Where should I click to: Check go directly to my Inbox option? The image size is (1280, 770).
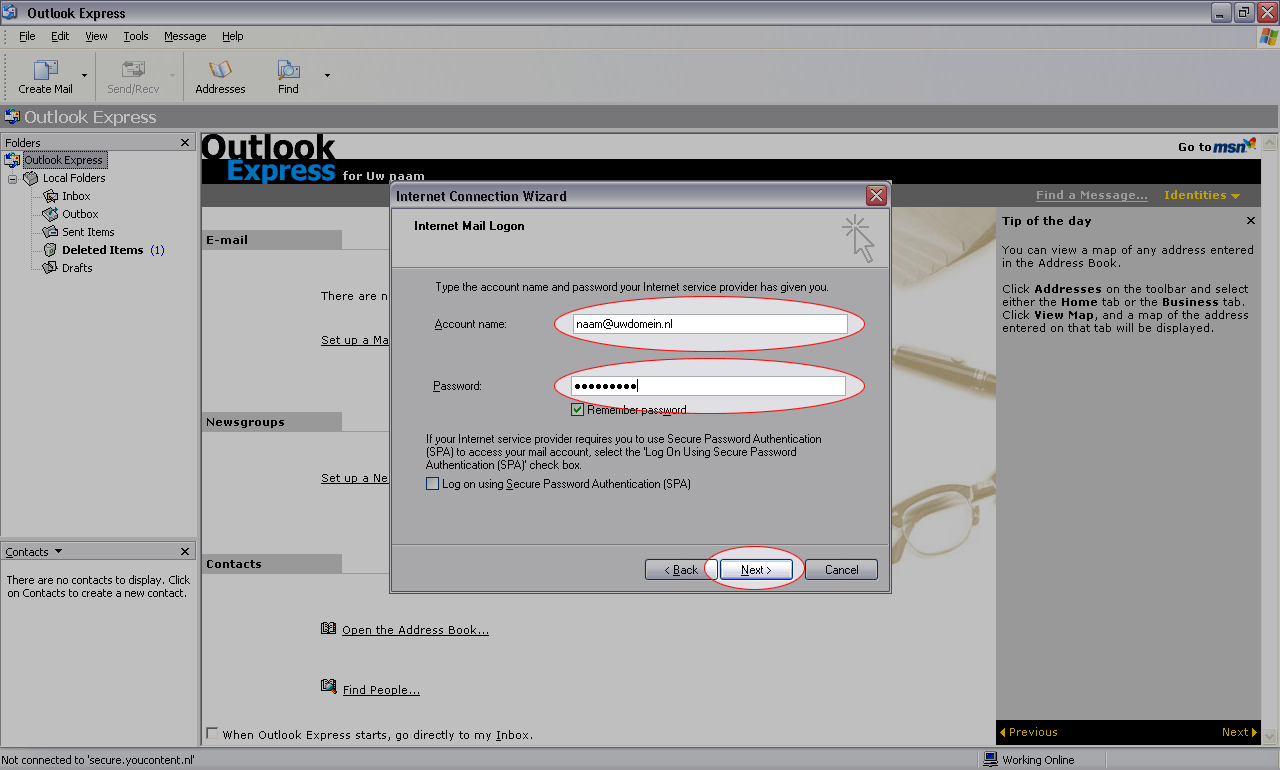tap(212, 734)
